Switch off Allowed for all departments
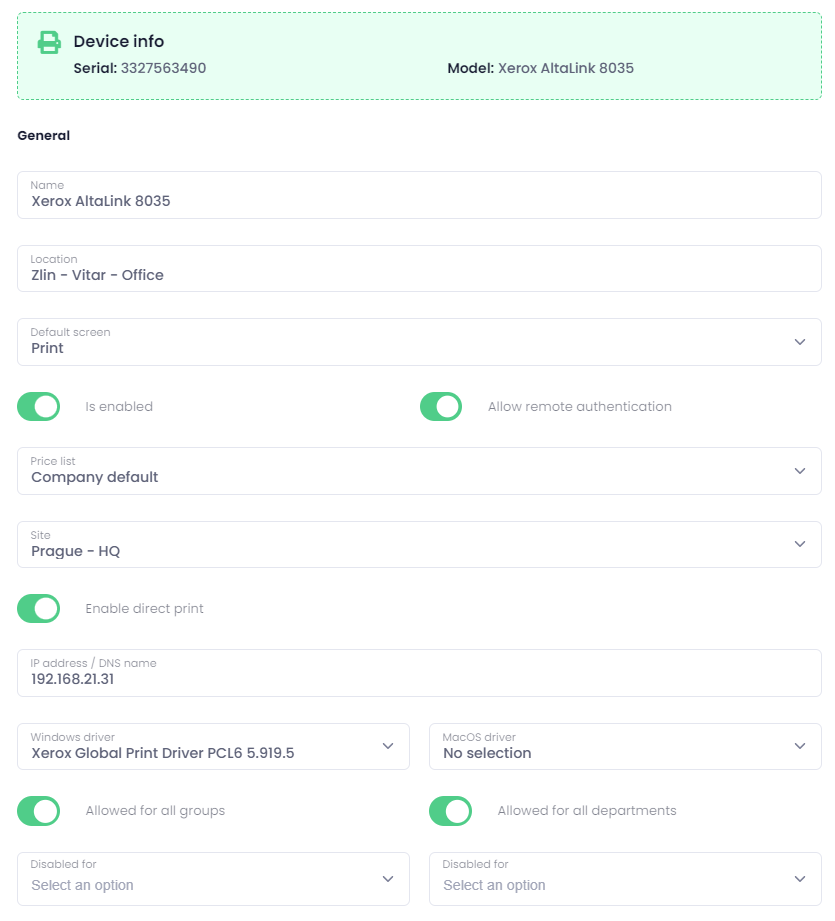 tap(450, 811)
